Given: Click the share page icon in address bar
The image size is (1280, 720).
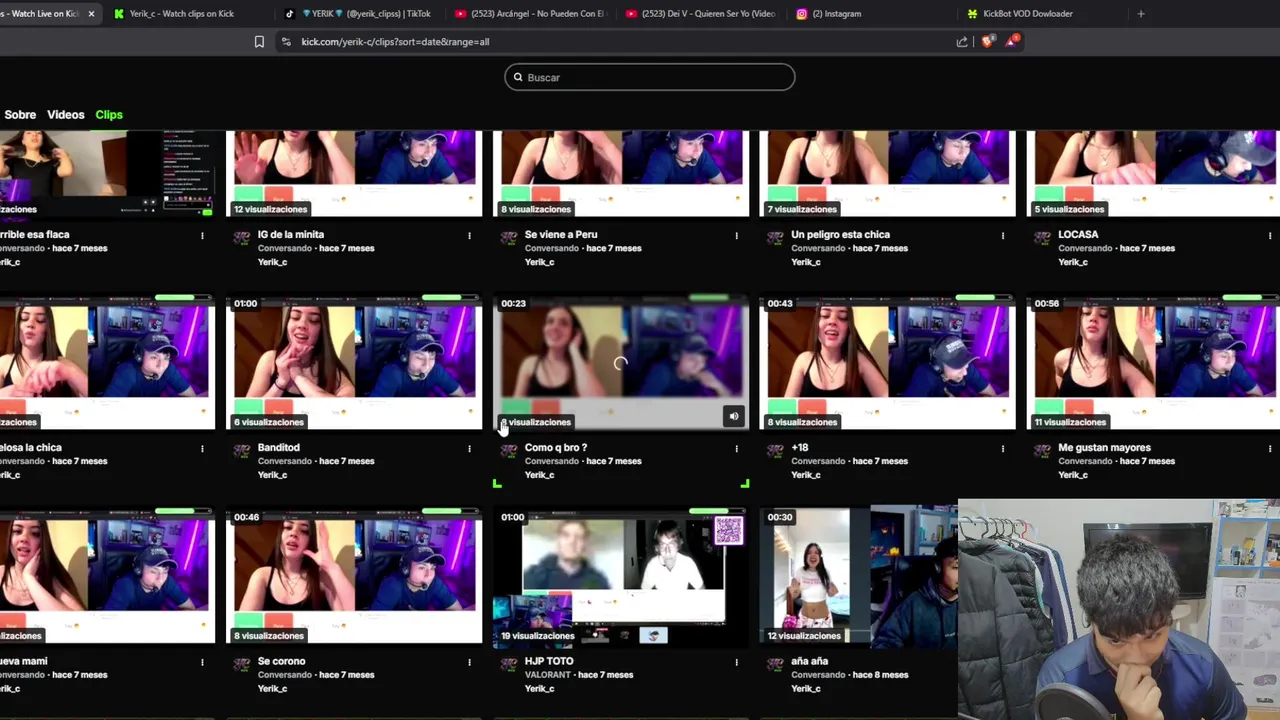Looking at the screenshot, I should 962,42.
